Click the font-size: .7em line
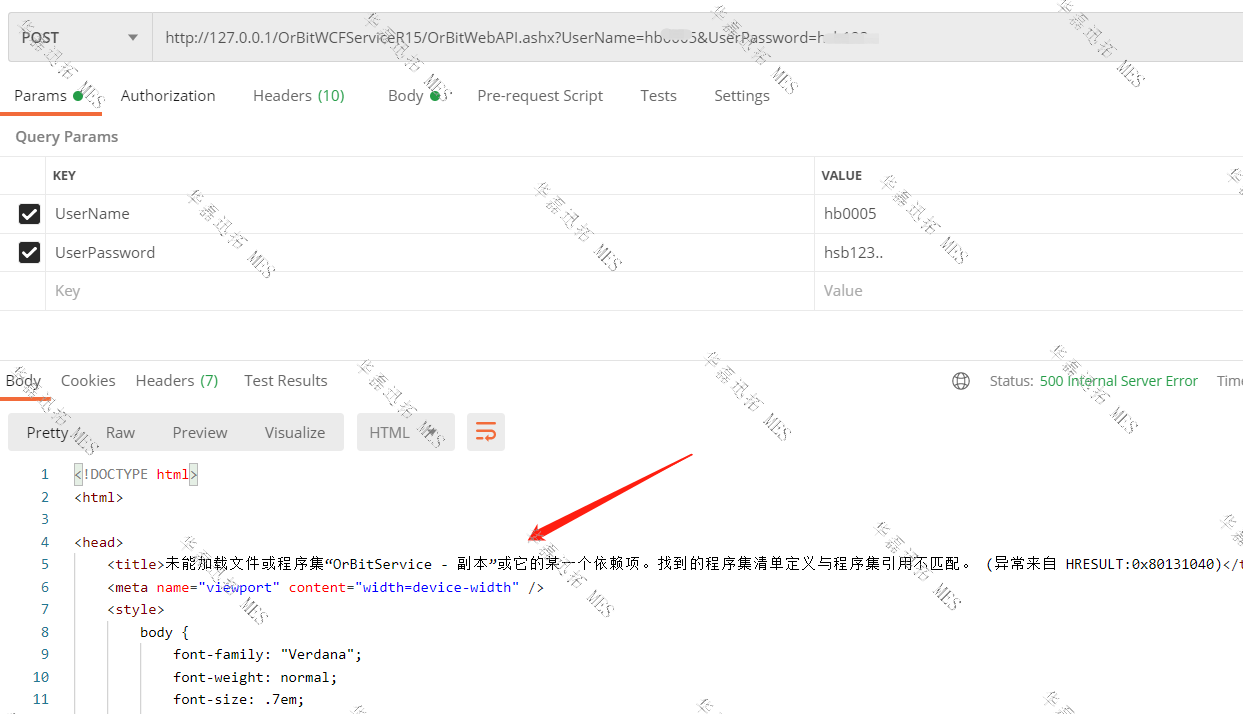Viewport: 1243px width, 714px height. point(238,700)
